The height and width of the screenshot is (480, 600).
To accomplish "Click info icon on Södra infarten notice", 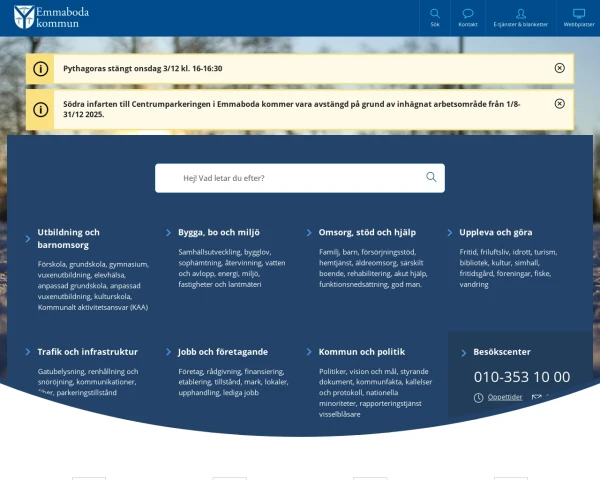I will coord(41,109).
